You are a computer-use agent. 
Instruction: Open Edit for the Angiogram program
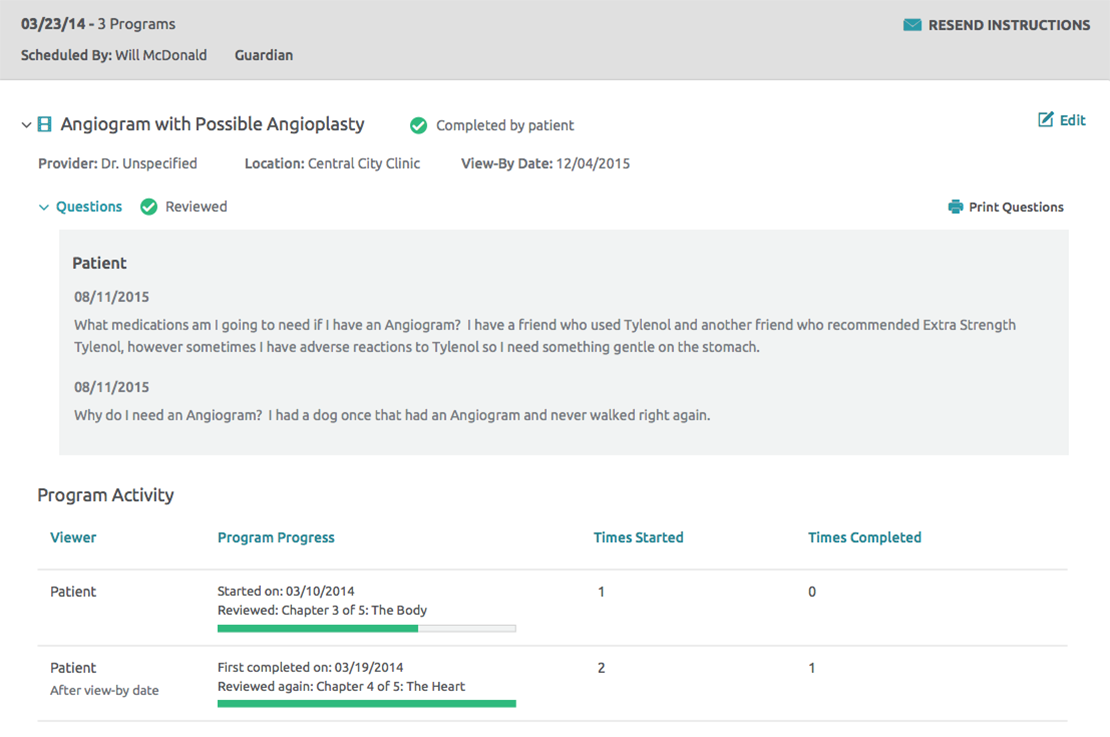point(1072,120)
